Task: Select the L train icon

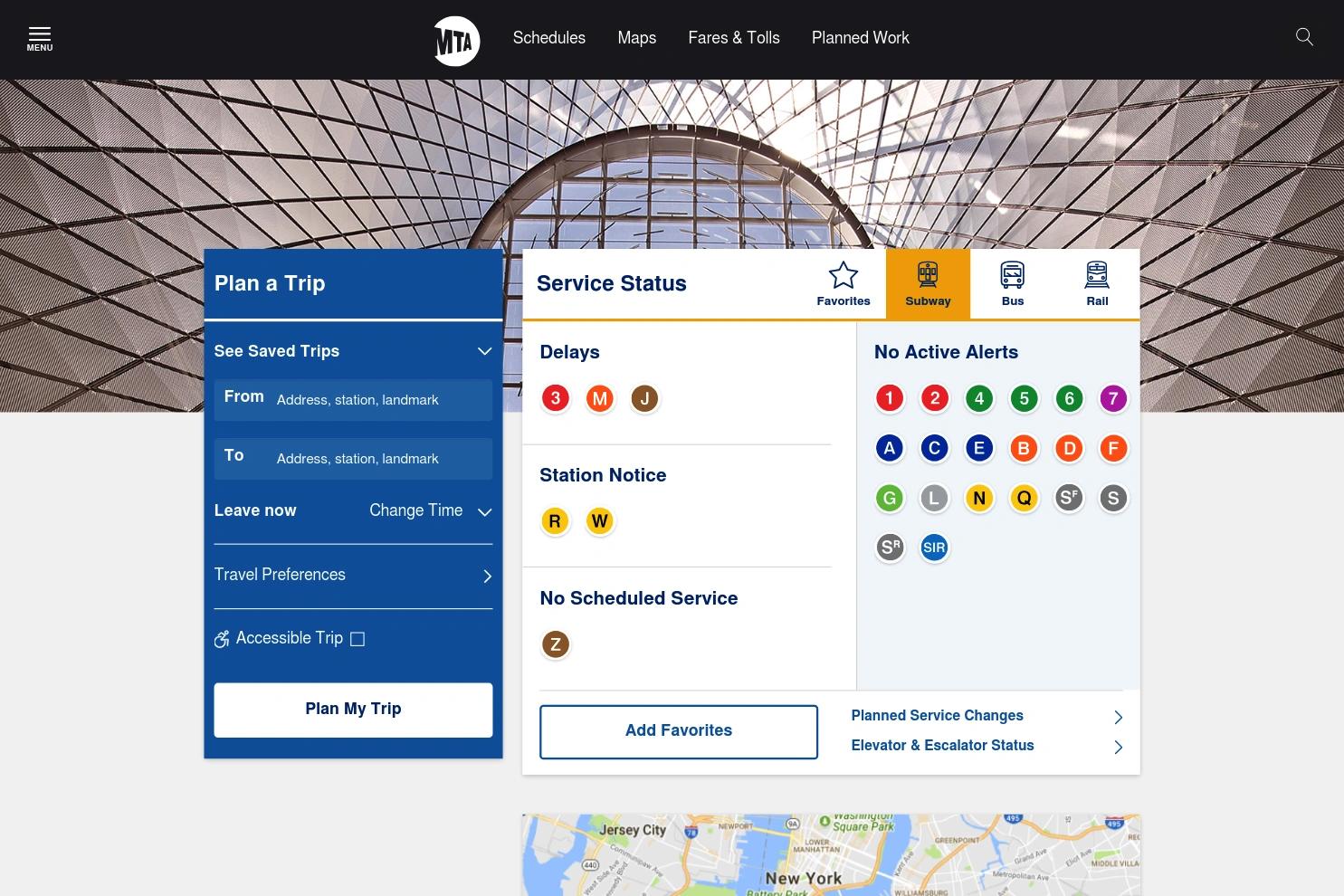Action: point(935,498)
